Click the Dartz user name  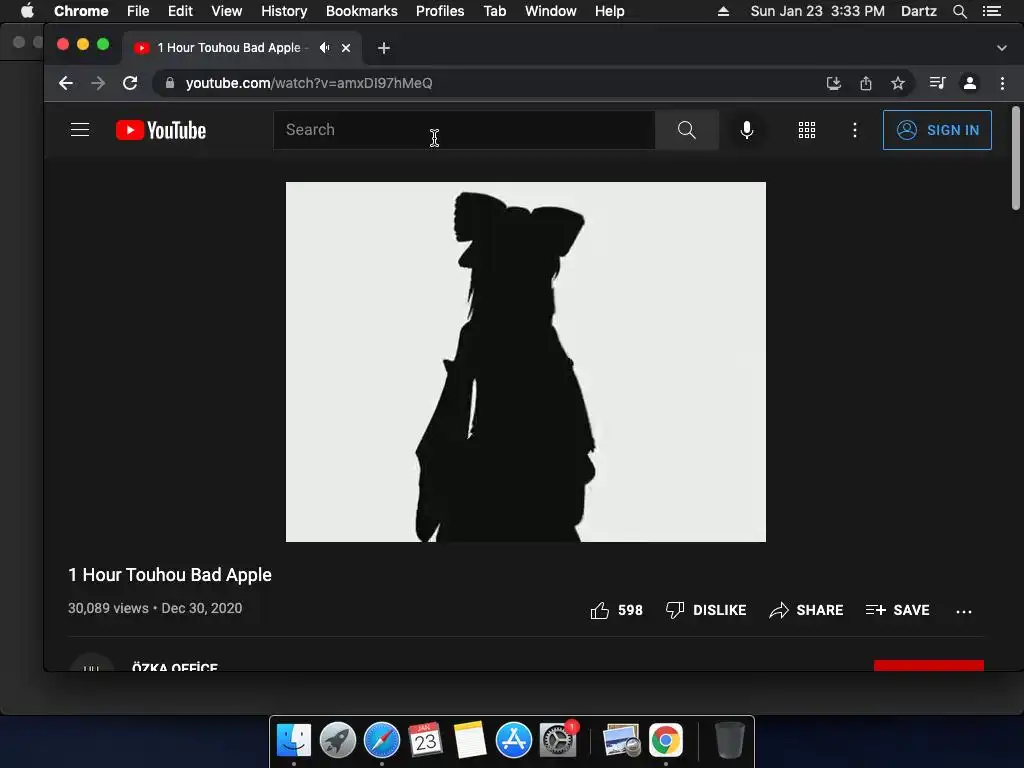(x=918, y=11)
